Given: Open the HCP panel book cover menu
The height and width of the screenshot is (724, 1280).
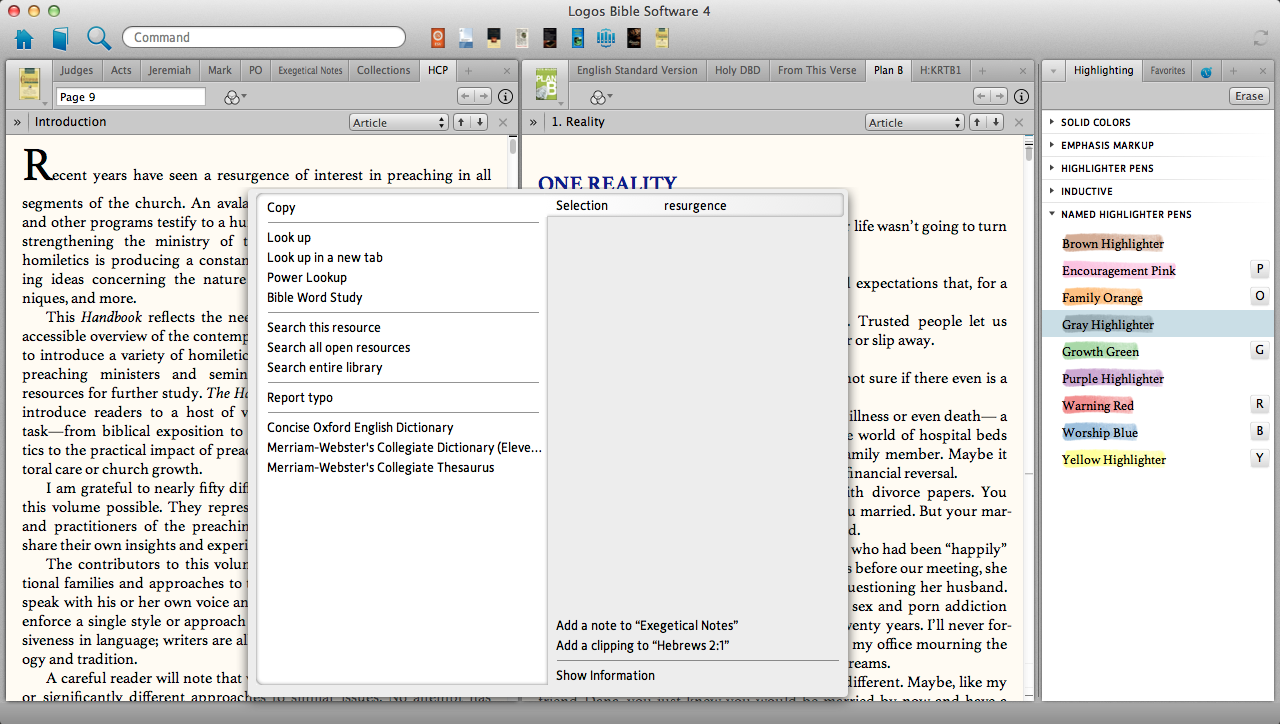Looking at the screenshot, I should (x=31, y=84).
